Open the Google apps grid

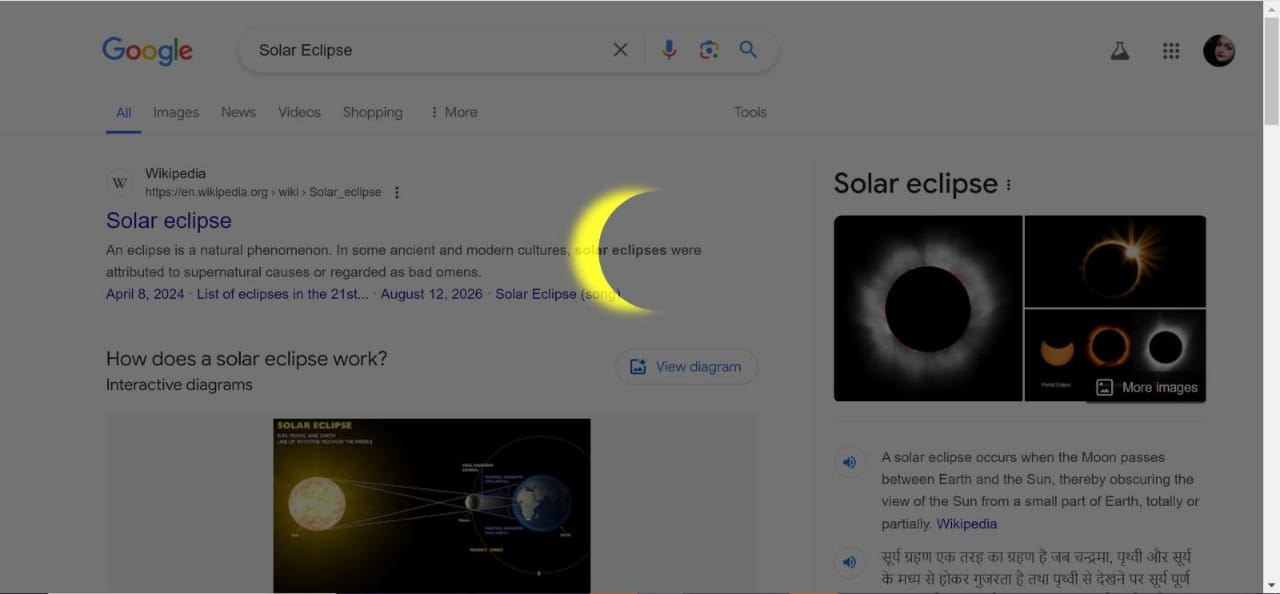tap(1171, 51)
